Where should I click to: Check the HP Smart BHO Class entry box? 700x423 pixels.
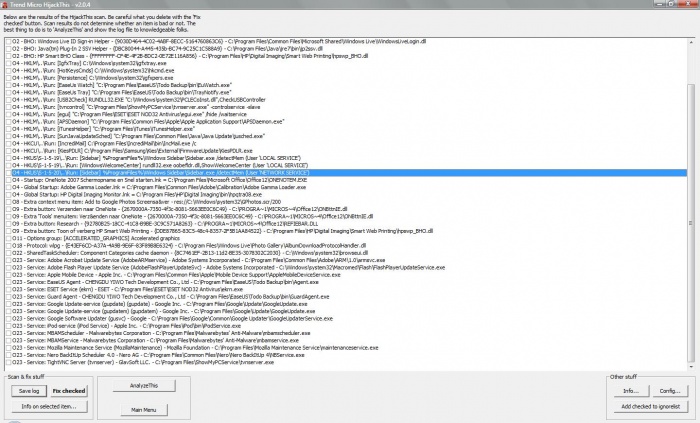click(x=8, y=56)
